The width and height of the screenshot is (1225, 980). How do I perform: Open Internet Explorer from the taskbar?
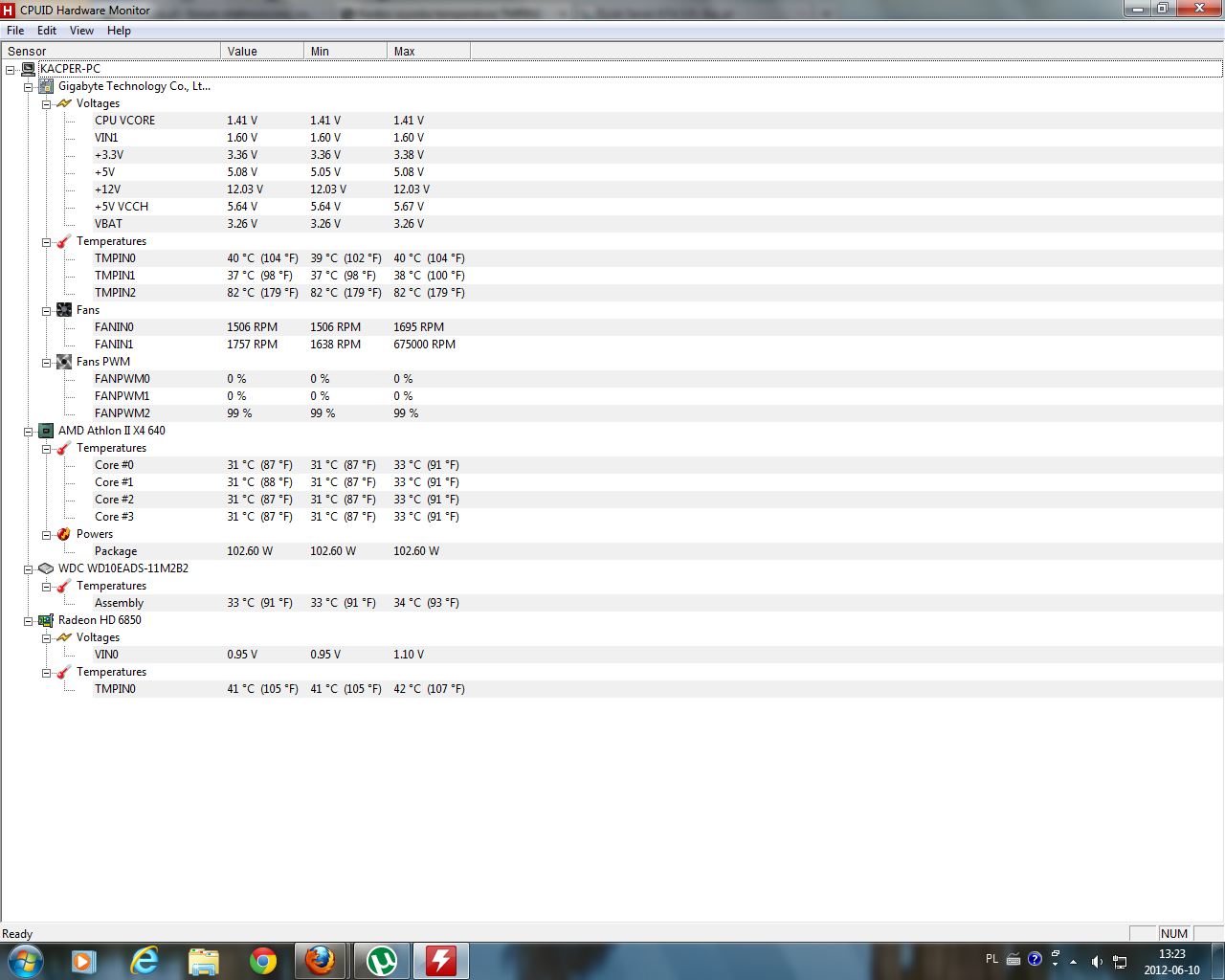coord(144,961)
